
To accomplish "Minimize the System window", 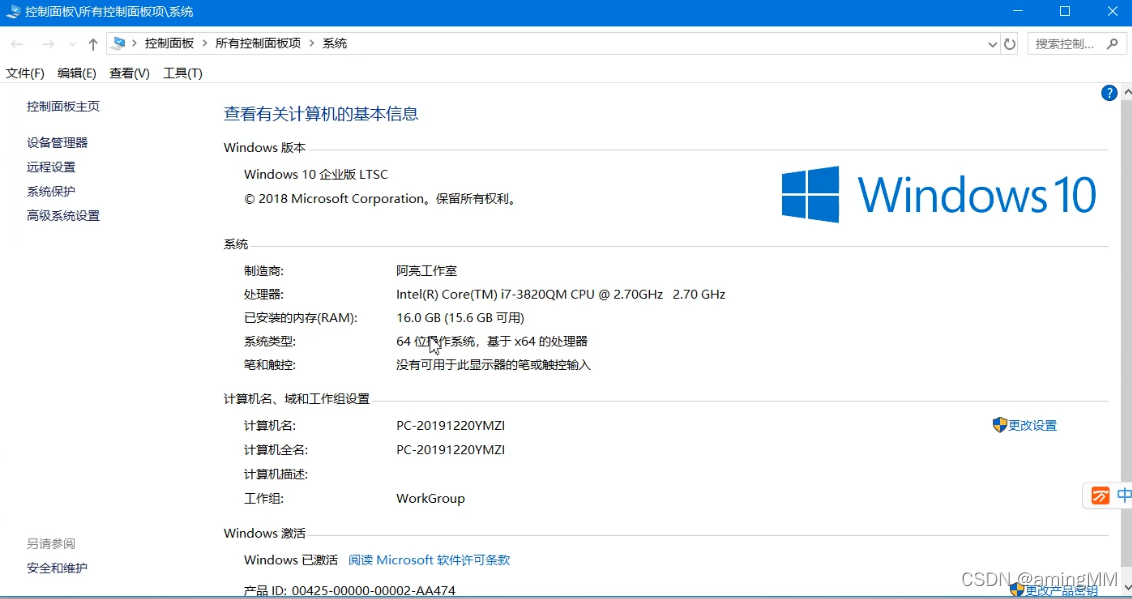I will click(x=1018, y=12).
